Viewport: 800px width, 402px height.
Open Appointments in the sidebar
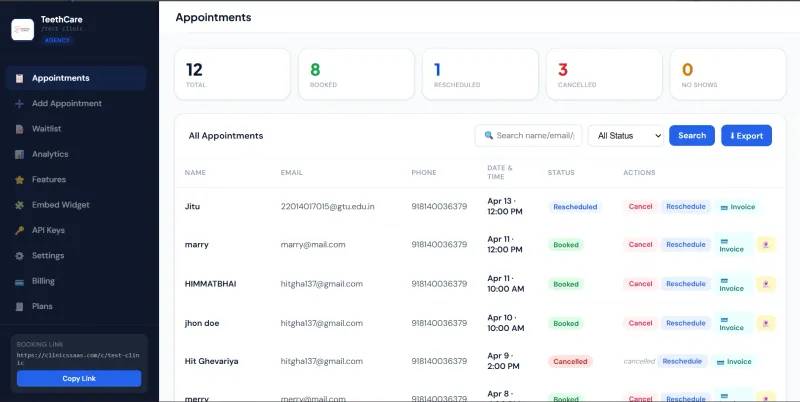[77, 78]
